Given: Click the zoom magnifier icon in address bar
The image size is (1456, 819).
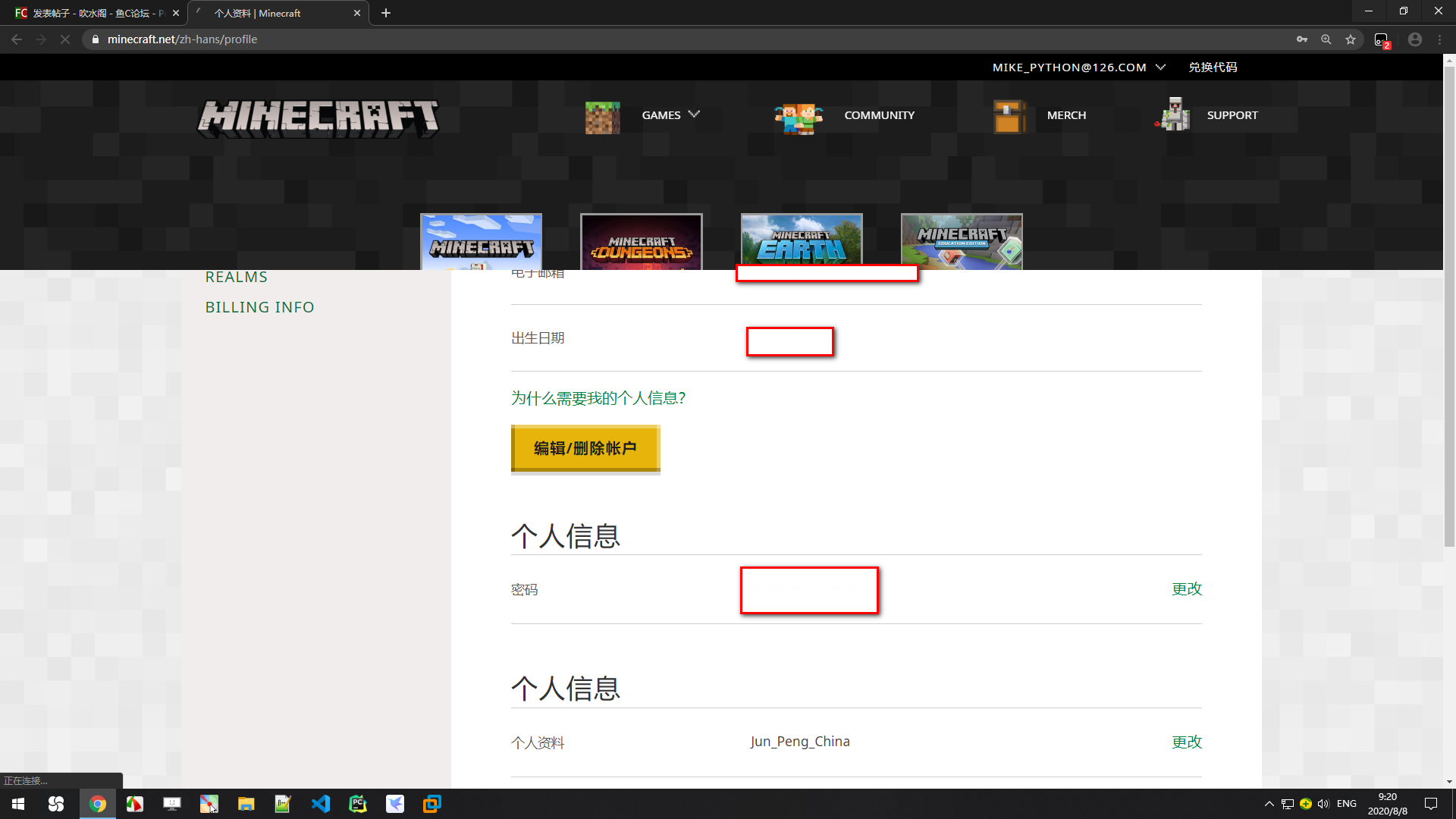Looking at the screenshot, I should click(1326, 39).
